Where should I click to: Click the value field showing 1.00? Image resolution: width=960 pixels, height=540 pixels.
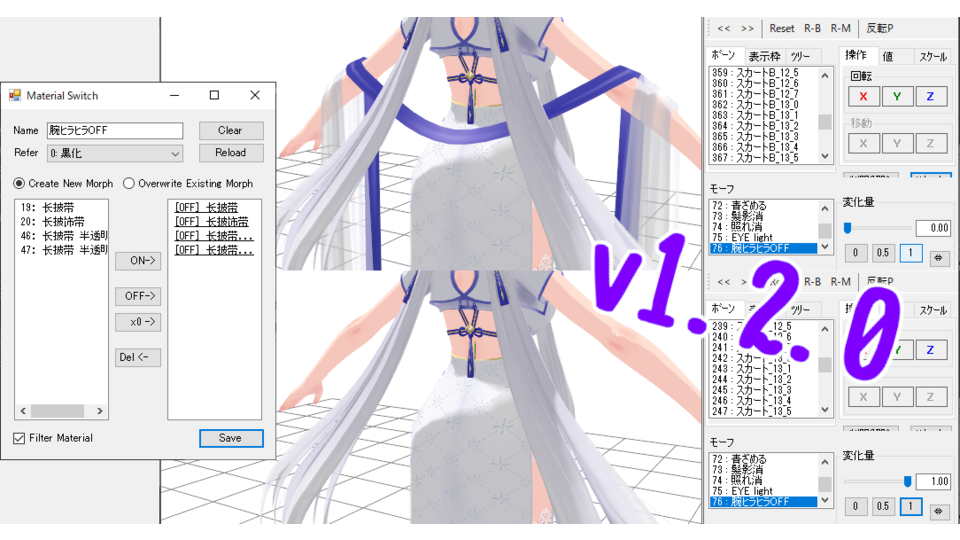point(933,481)
